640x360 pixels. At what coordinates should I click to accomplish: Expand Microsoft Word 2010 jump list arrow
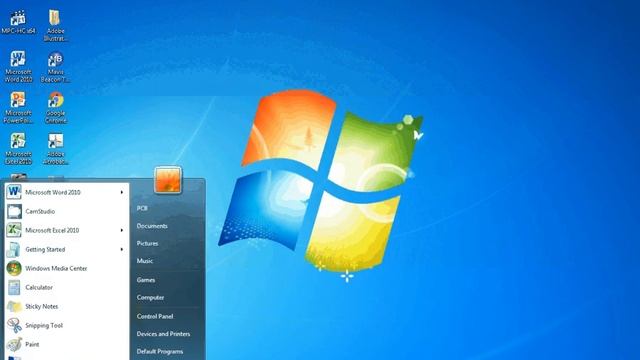[122, 192]
